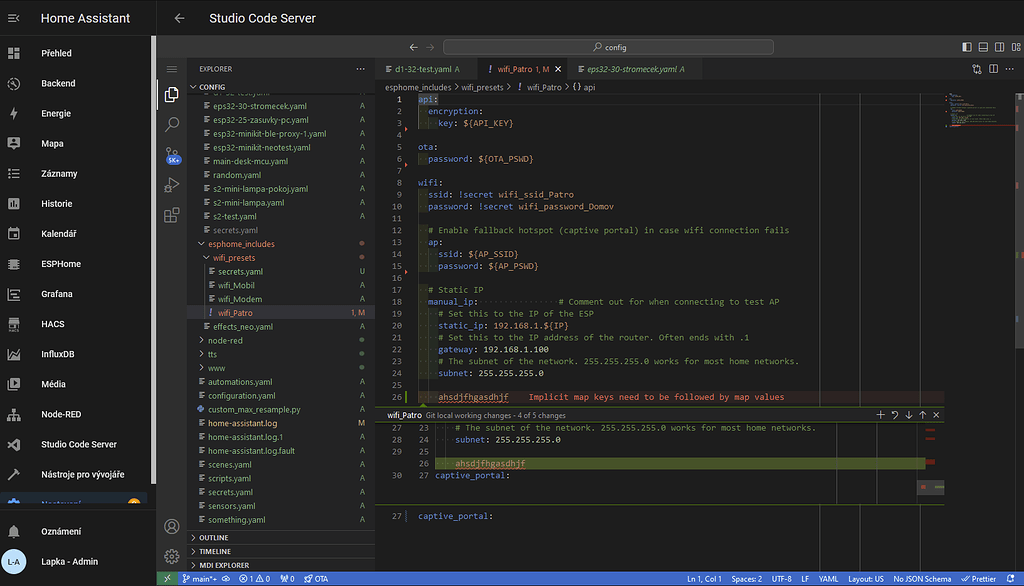Click esphome_includes in the breadcrumb
The width and height of the screenshot is (1024, 586).
pyautogui.click(x=418, y=87)
